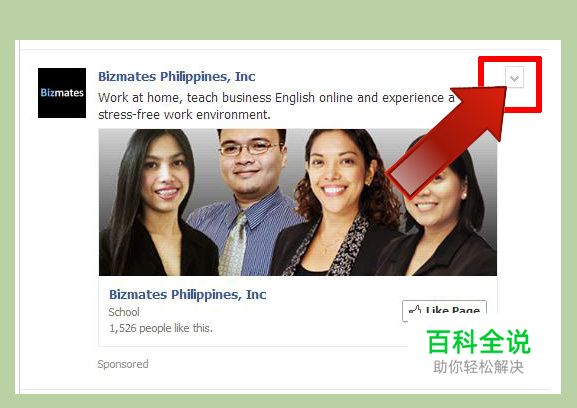This screenshot has height=408, width=577.
Task: Click '1,526 people like this' text
Action: 161,328
